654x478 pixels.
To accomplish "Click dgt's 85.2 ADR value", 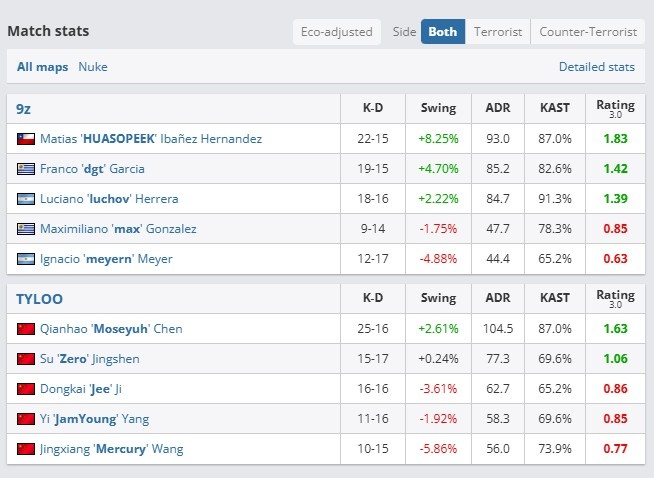I will coord(498,169).
